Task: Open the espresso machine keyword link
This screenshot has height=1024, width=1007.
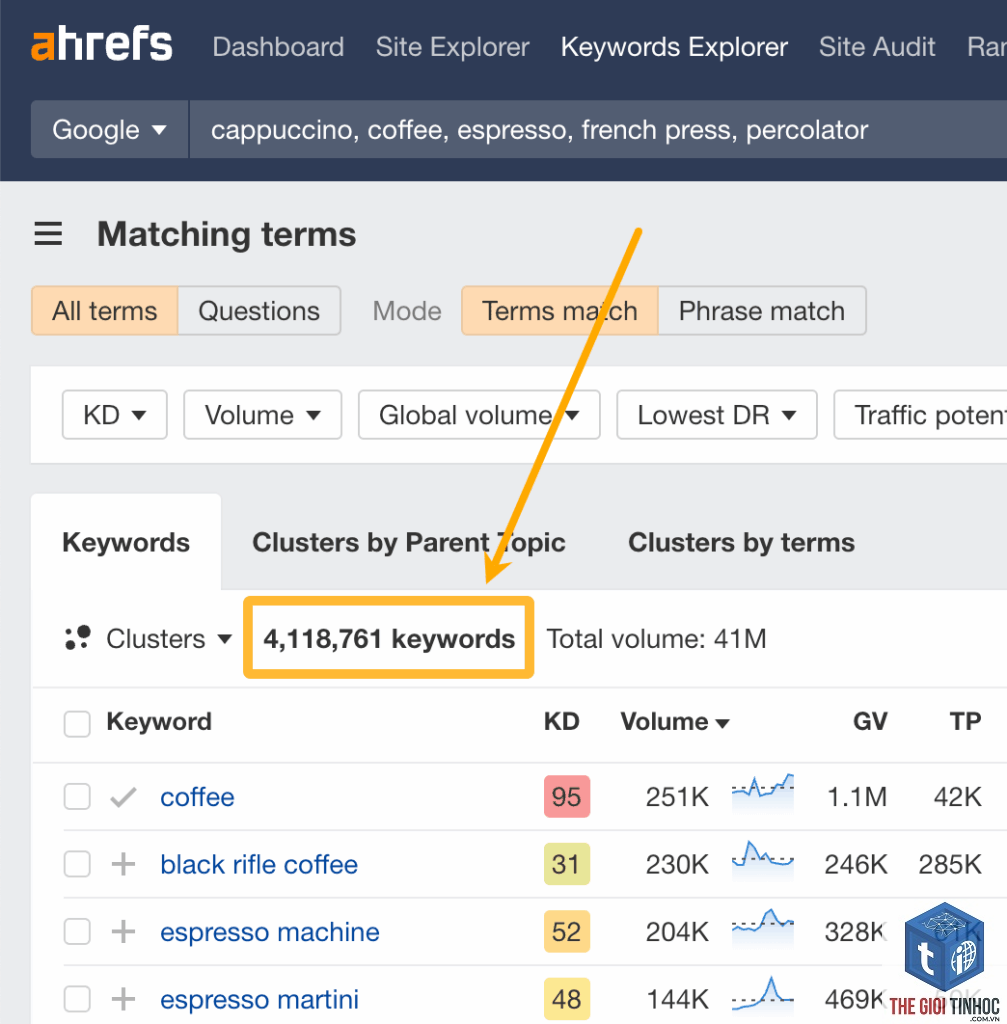Action: (x=270, y=931)
